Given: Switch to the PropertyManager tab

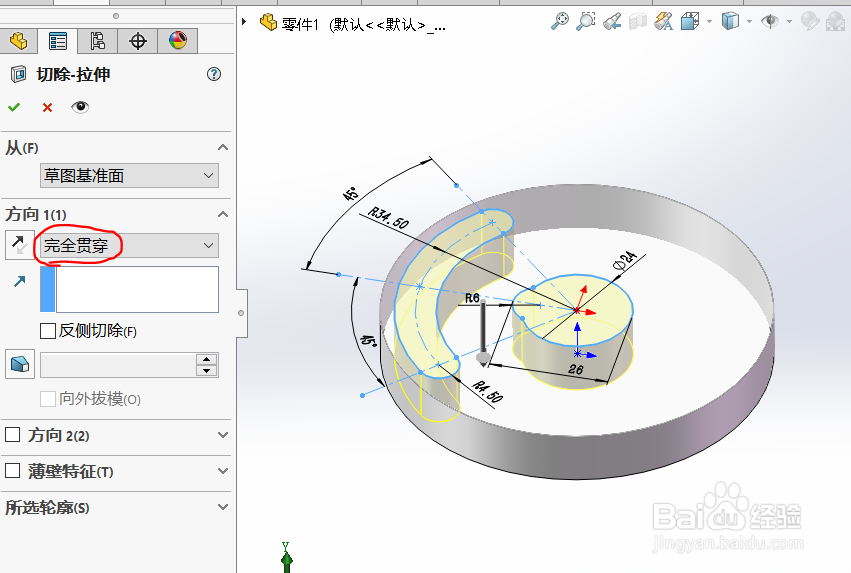Looking at the screenshot, I should coord(58,41).
